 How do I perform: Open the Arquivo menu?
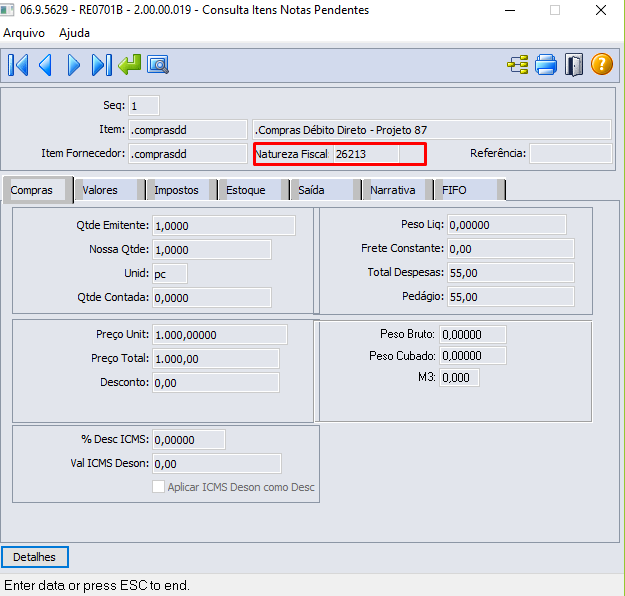click(x=24, y=33)
